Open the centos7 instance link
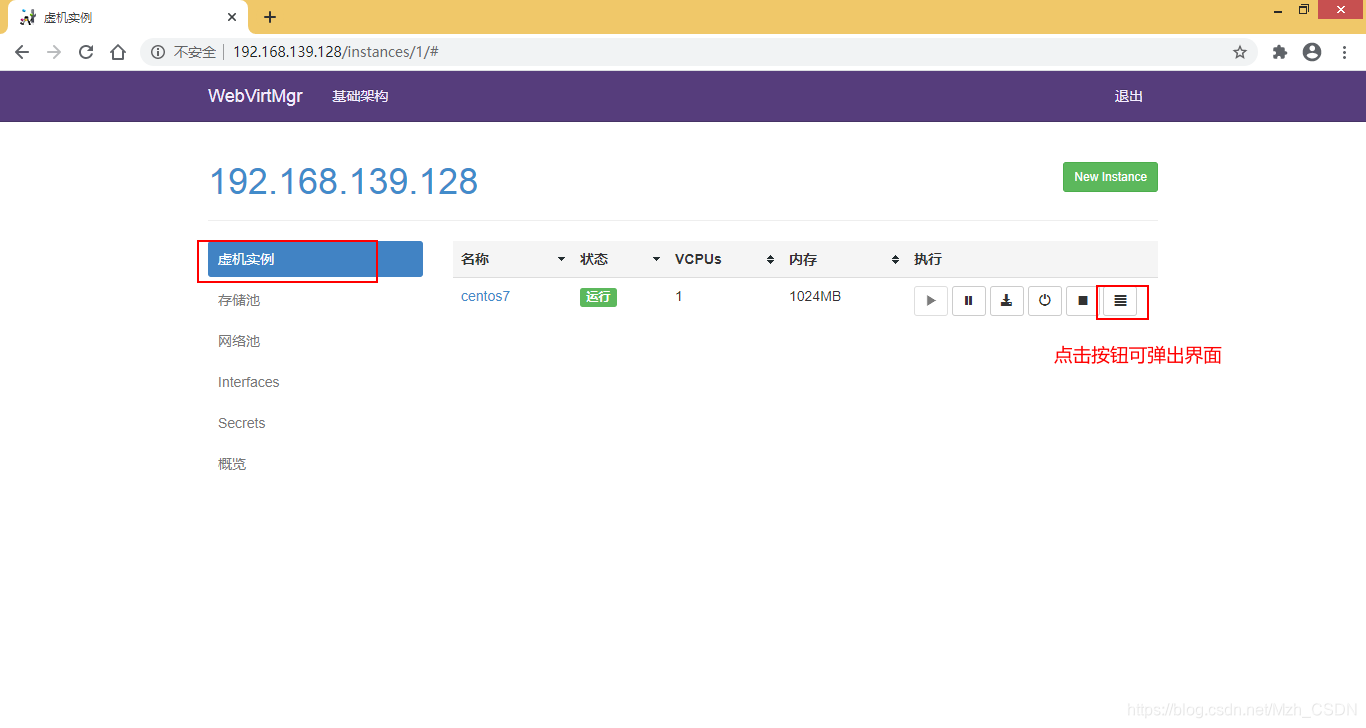Viewport: 1366px width, 728px height. click(485, 296)
